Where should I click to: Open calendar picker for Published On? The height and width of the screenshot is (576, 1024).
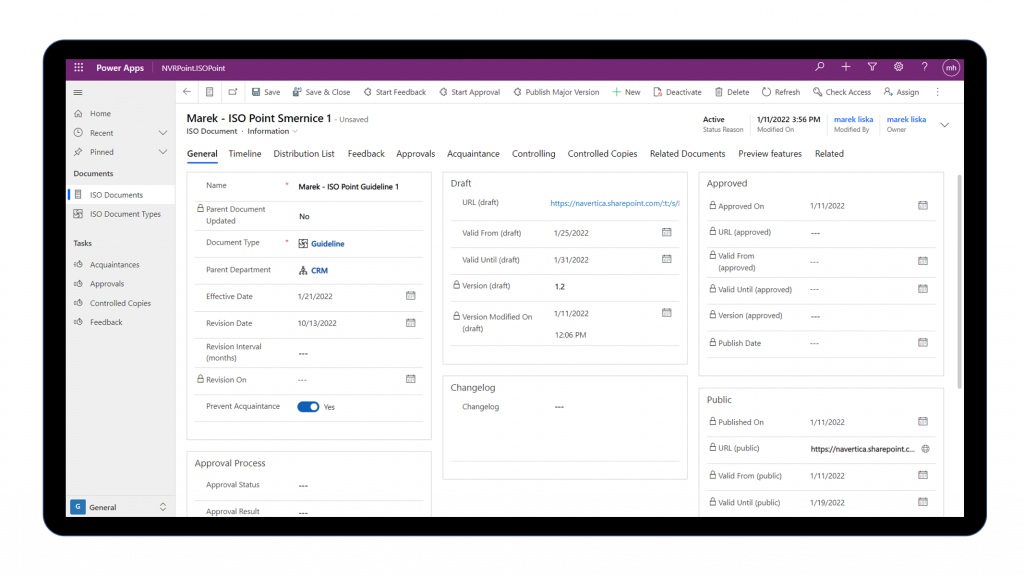click(923, 421)
